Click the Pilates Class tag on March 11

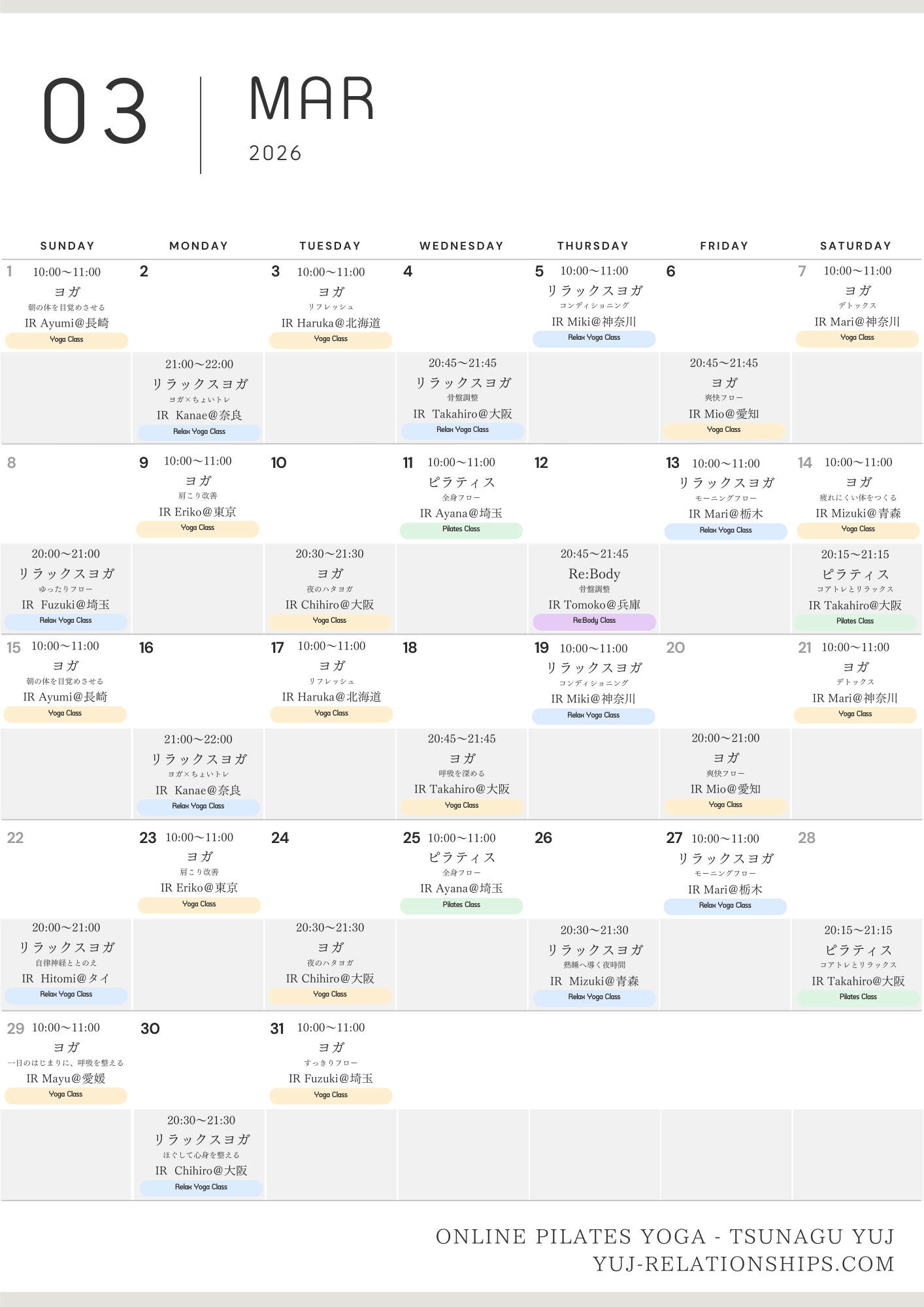tap(461, 529)
